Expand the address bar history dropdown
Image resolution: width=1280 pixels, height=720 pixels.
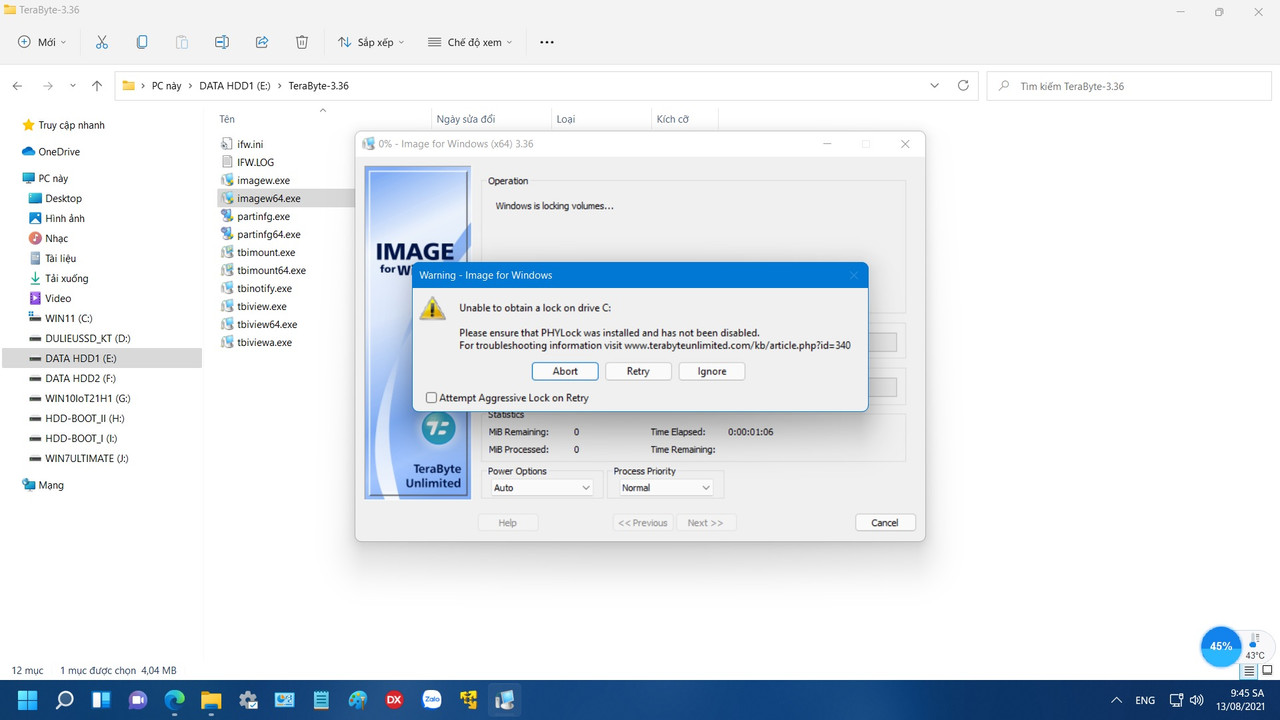pos(934,86)
